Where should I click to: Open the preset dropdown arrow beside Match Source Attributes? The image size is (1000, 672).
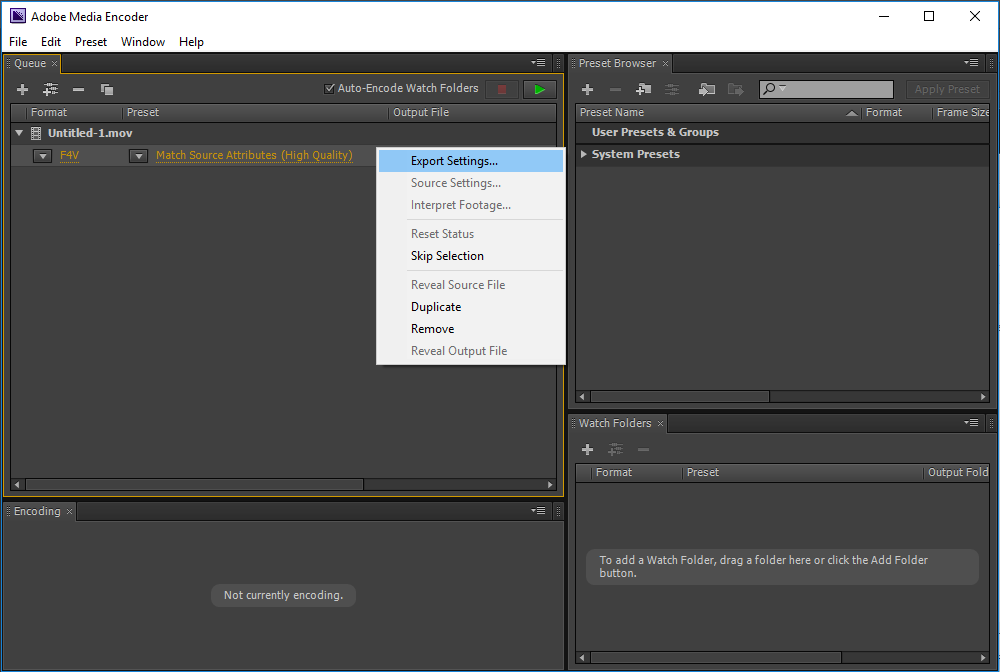tap(138, 156)
